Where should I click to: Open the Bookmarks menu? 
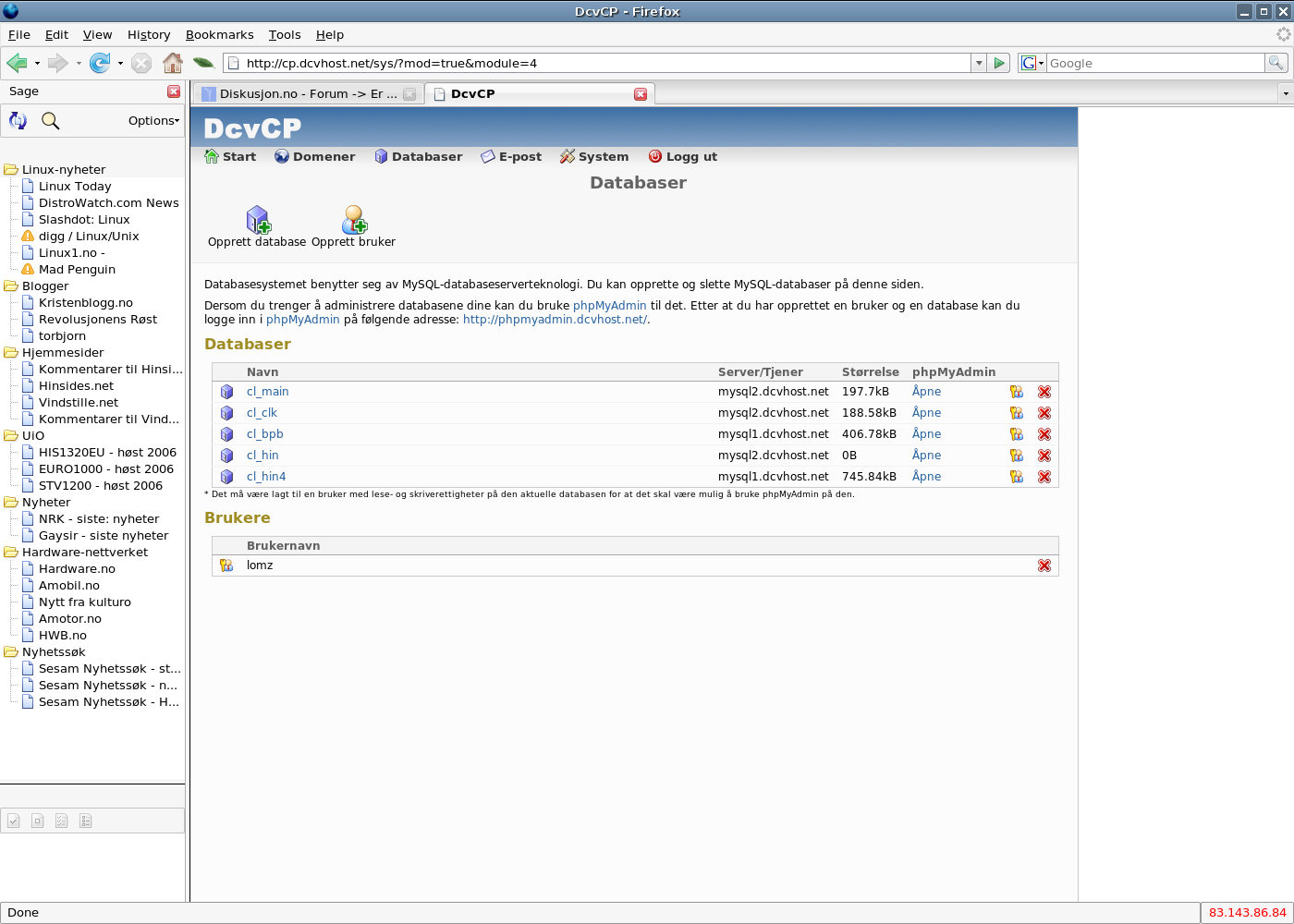click(219, 35)
